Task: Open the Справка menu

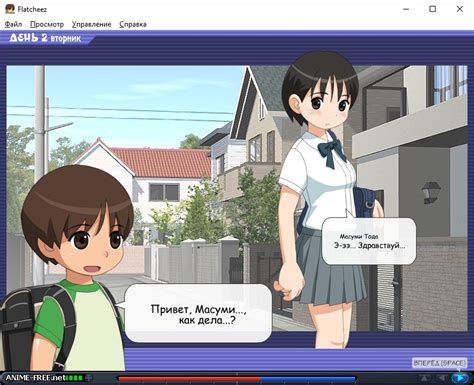Action: [x=133, y=24]
